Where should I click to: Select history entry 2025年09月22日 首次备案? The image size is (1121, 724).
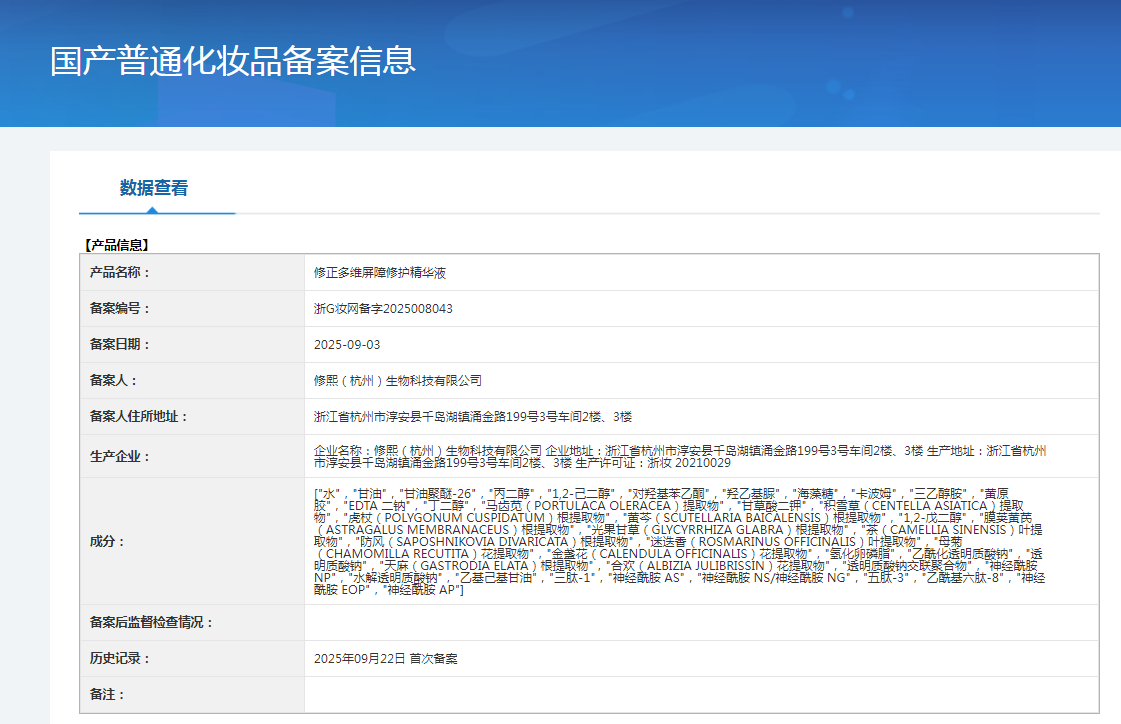[386, 658]
